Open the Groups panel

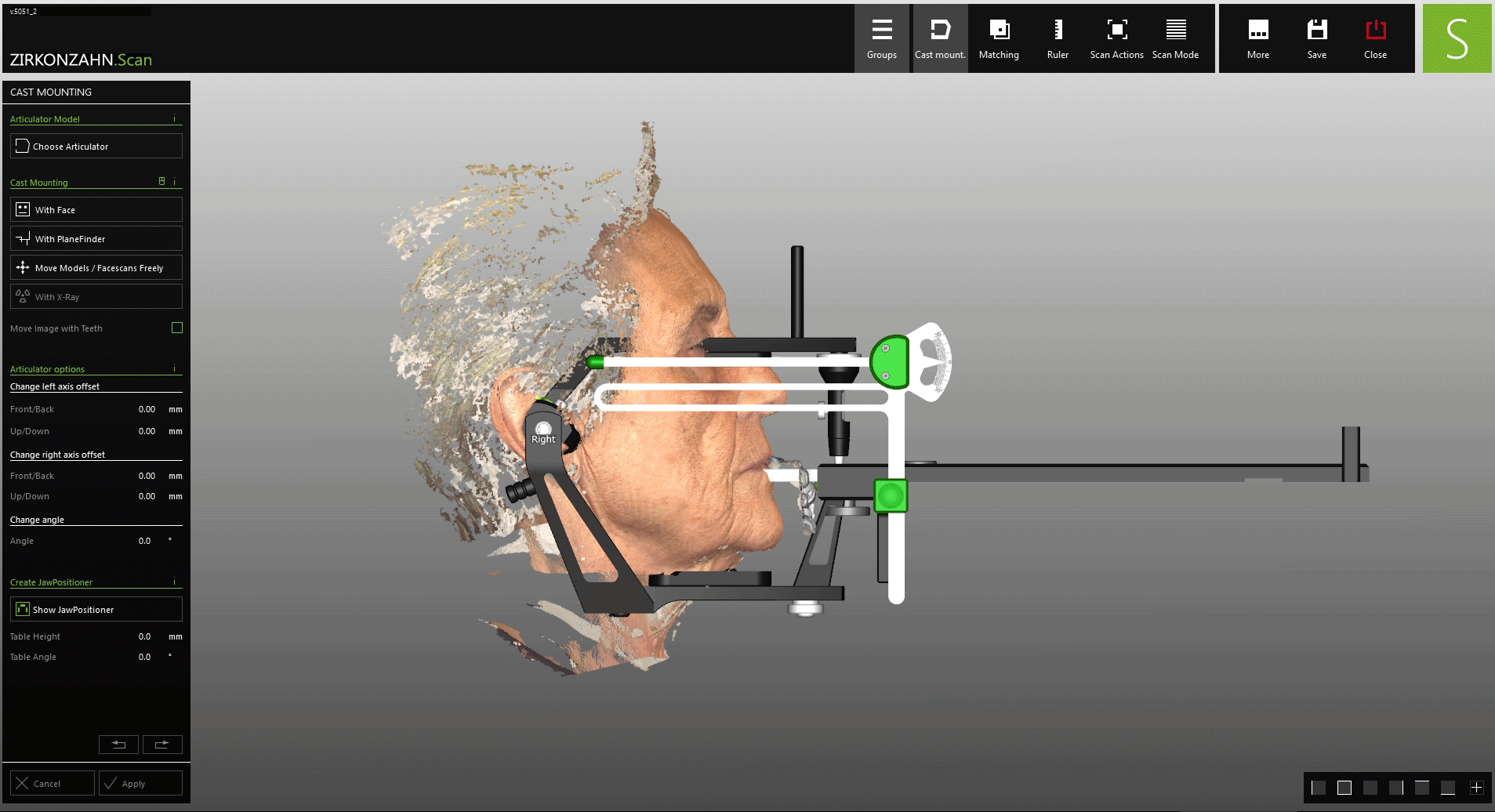click(x=881, y=38)
